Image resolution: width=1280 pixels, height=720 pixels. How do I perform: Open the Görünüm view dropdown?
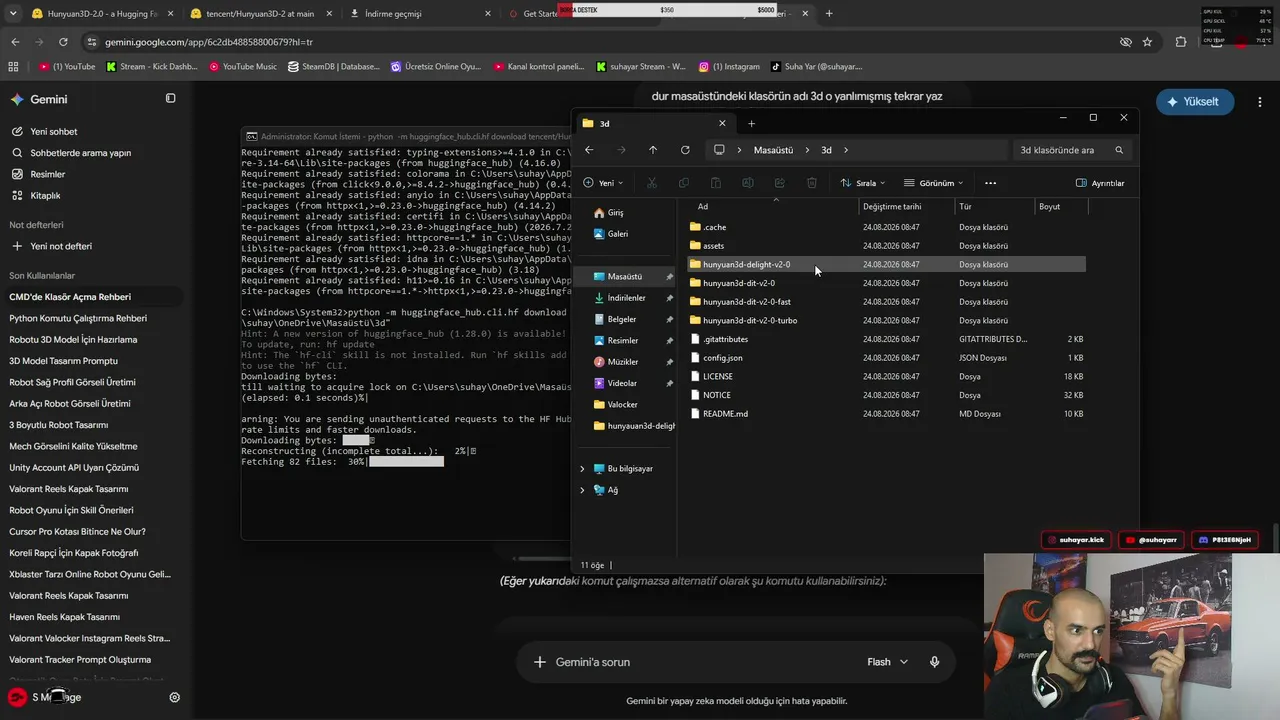tap(934, 183)
